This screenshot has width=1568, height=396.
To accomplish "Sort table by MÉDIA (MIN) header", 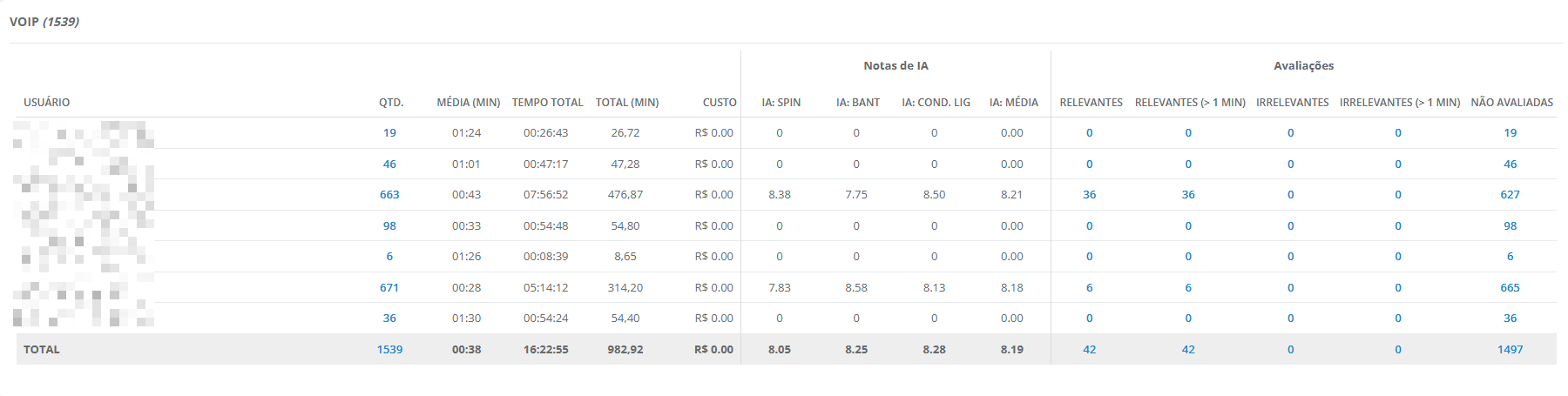I will (468, 103).
